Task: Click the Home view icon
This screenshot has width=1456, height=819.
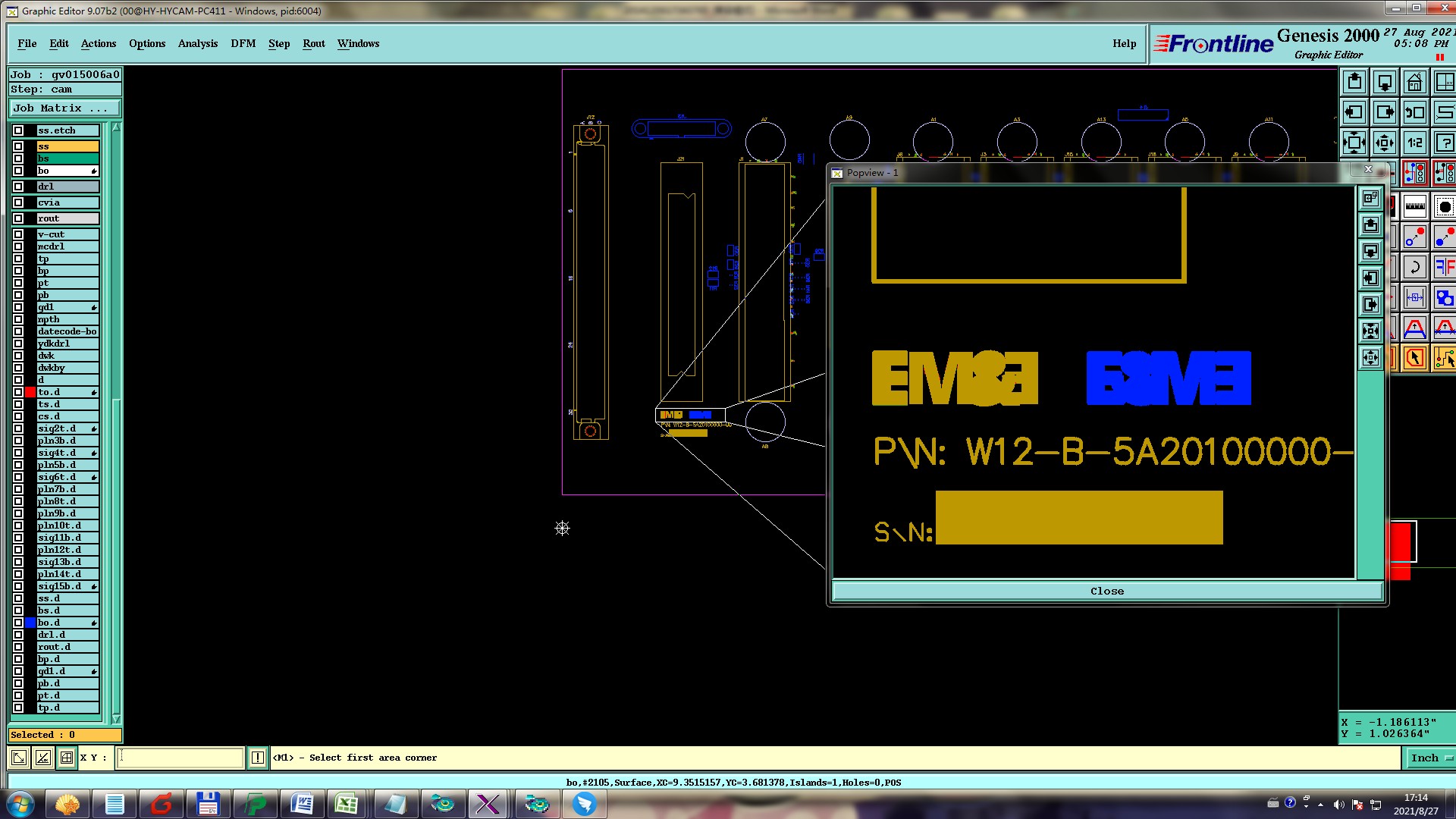Action: [x=1414, y=82]
